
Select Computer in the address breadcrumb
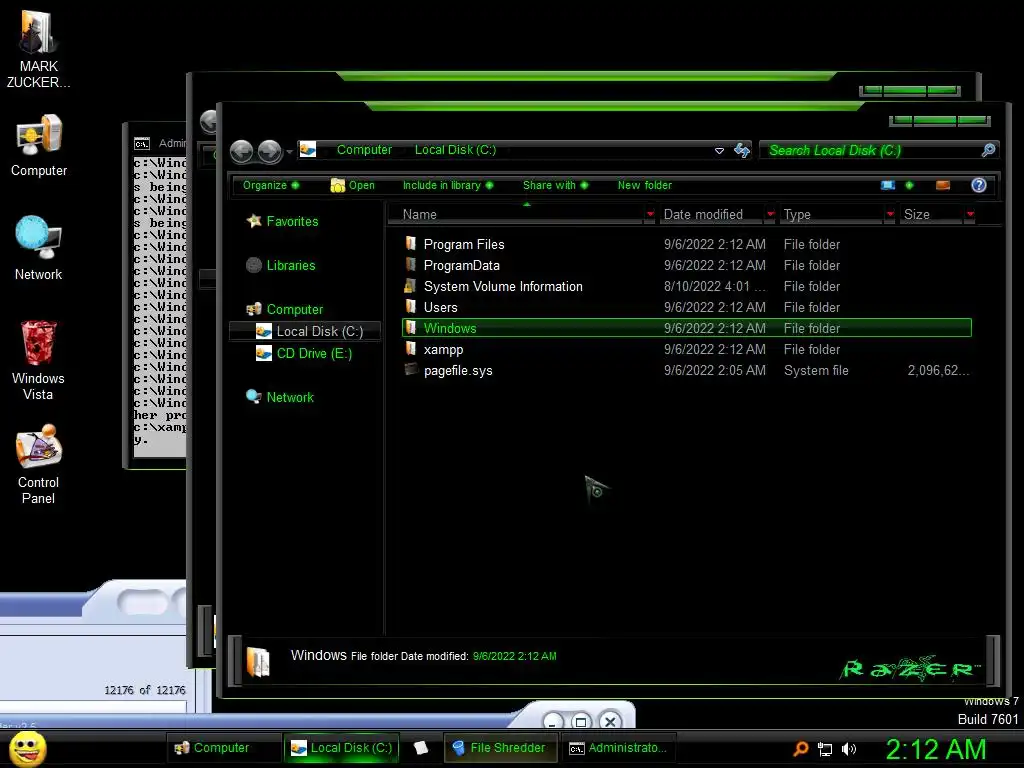tap(364, 150)
